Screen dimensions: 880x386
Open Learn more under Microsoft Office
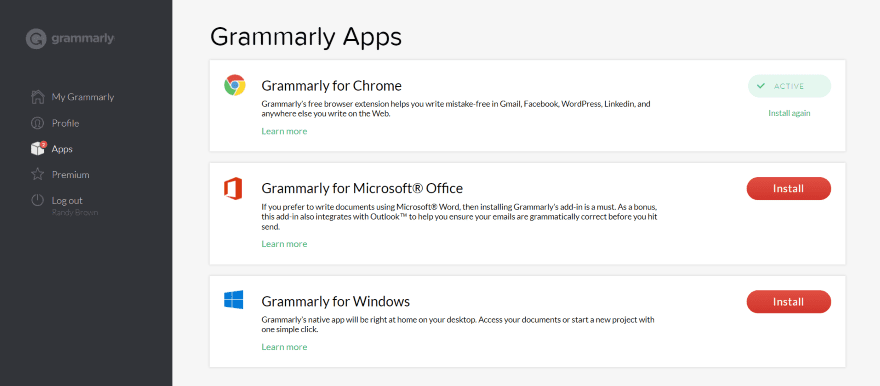(284, 244)
